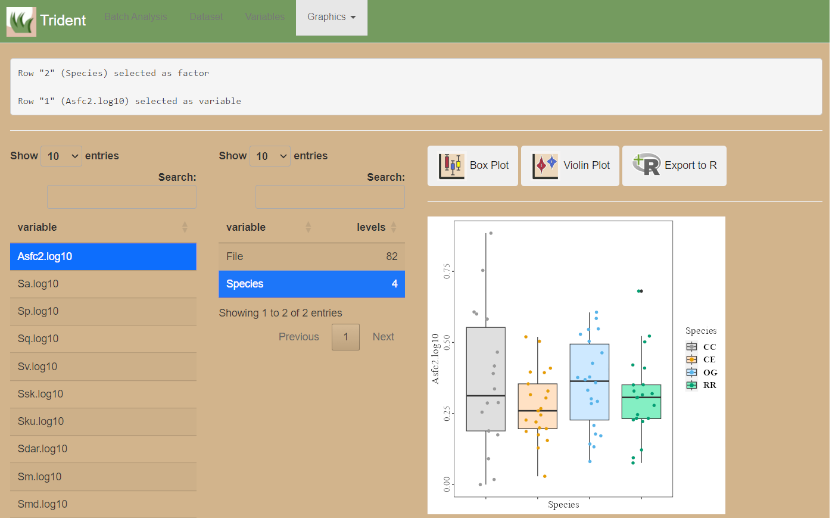Click the Box Plot chart icon
Viewport: 830px width, 518px height.
click(453, 166)
